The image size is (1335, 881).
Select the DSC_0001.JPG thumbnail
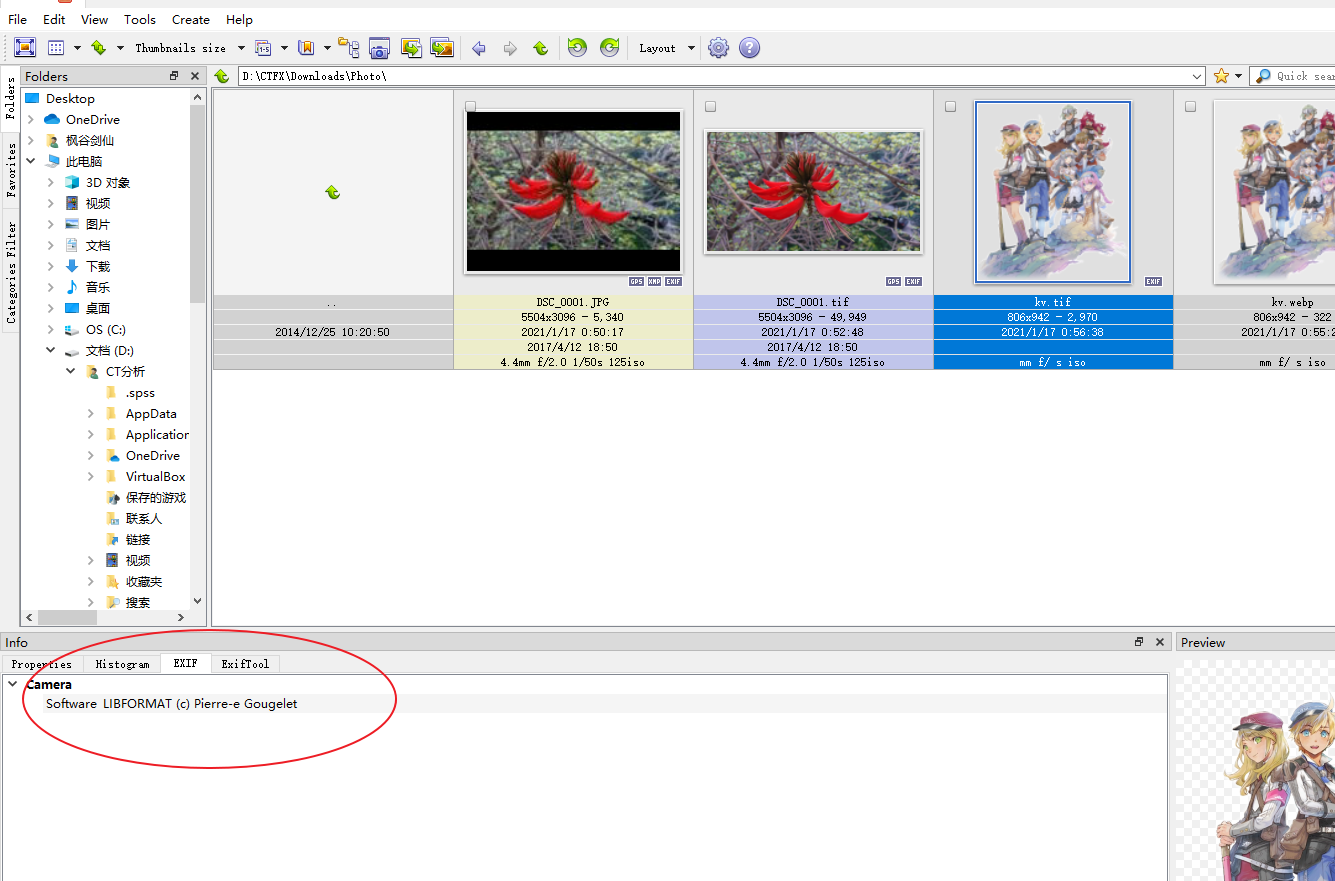point(573,190)
